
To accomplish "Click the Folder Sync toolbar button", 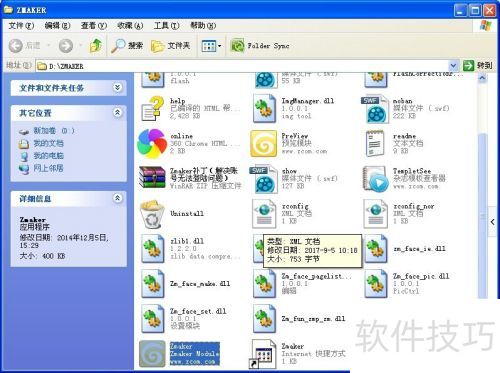I will coord(260,46).
